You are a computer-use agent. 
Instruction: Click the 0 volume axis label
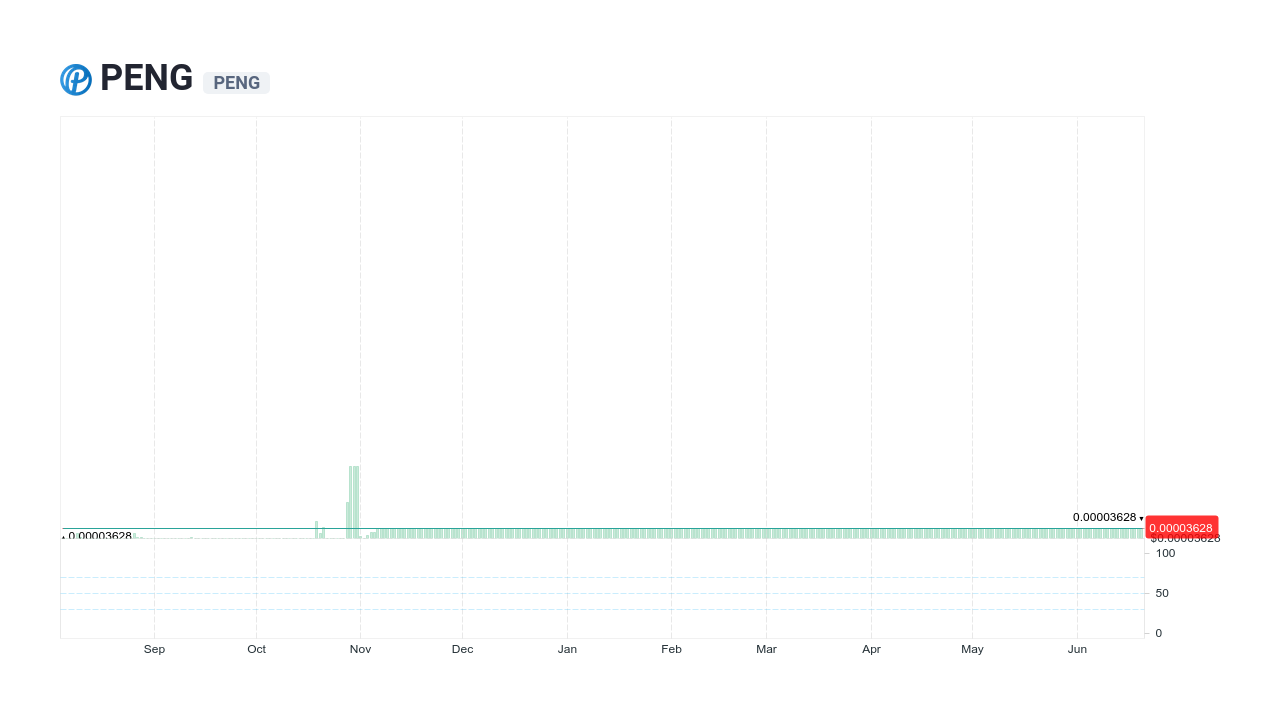[x=1158, y=633]
